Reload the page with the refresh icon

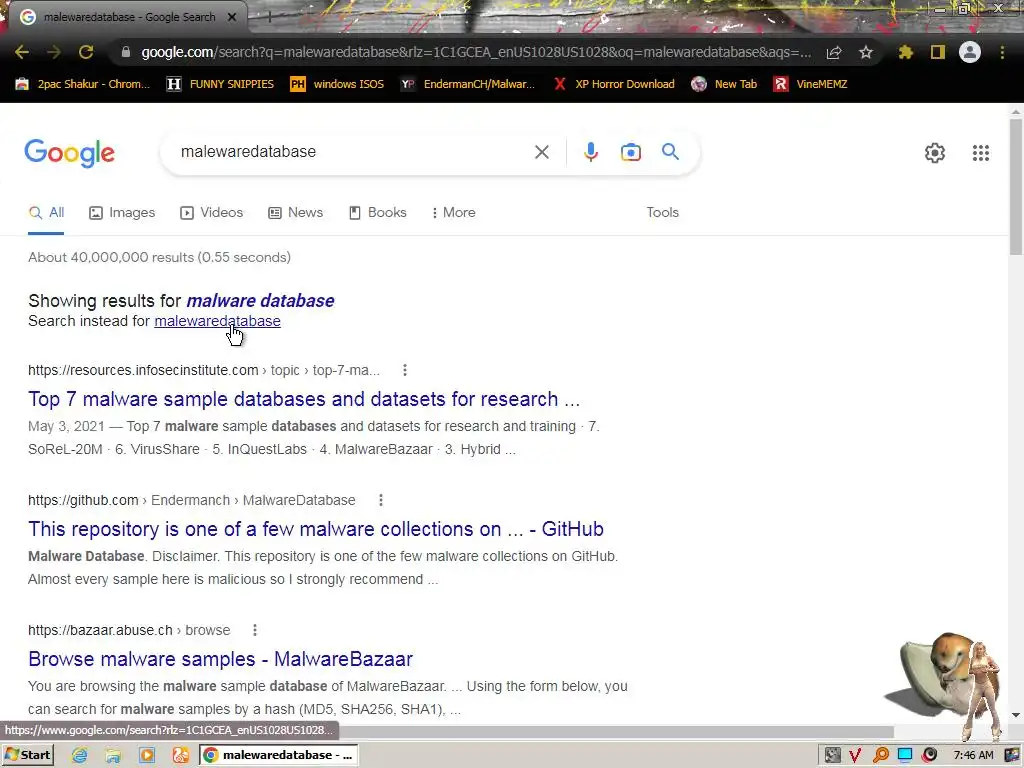click(x=86, y=52)
